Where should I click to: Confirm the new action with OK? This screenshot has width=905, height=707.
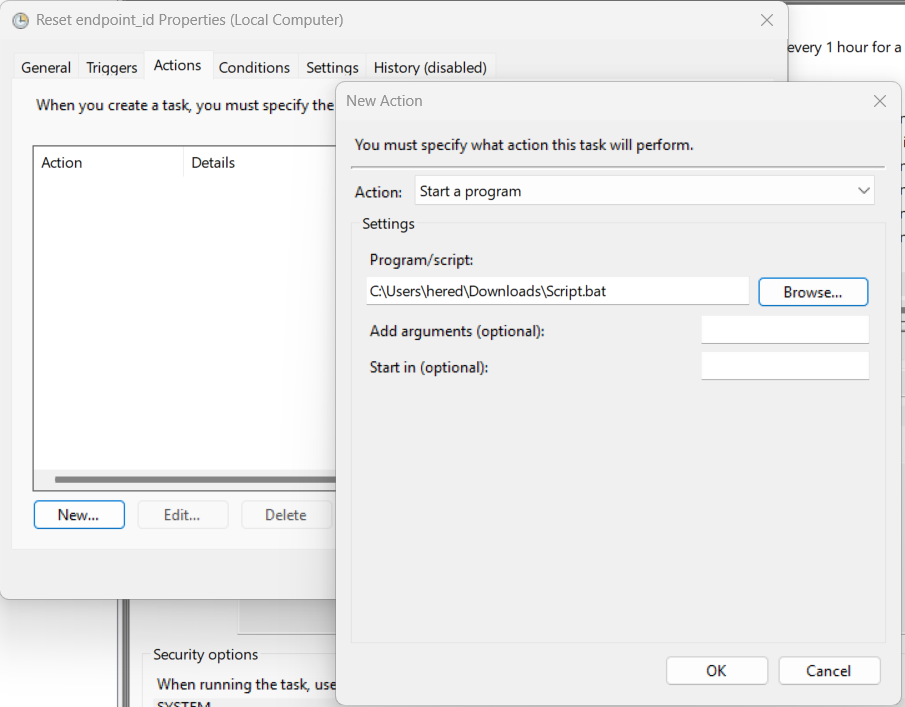point(716,671)
